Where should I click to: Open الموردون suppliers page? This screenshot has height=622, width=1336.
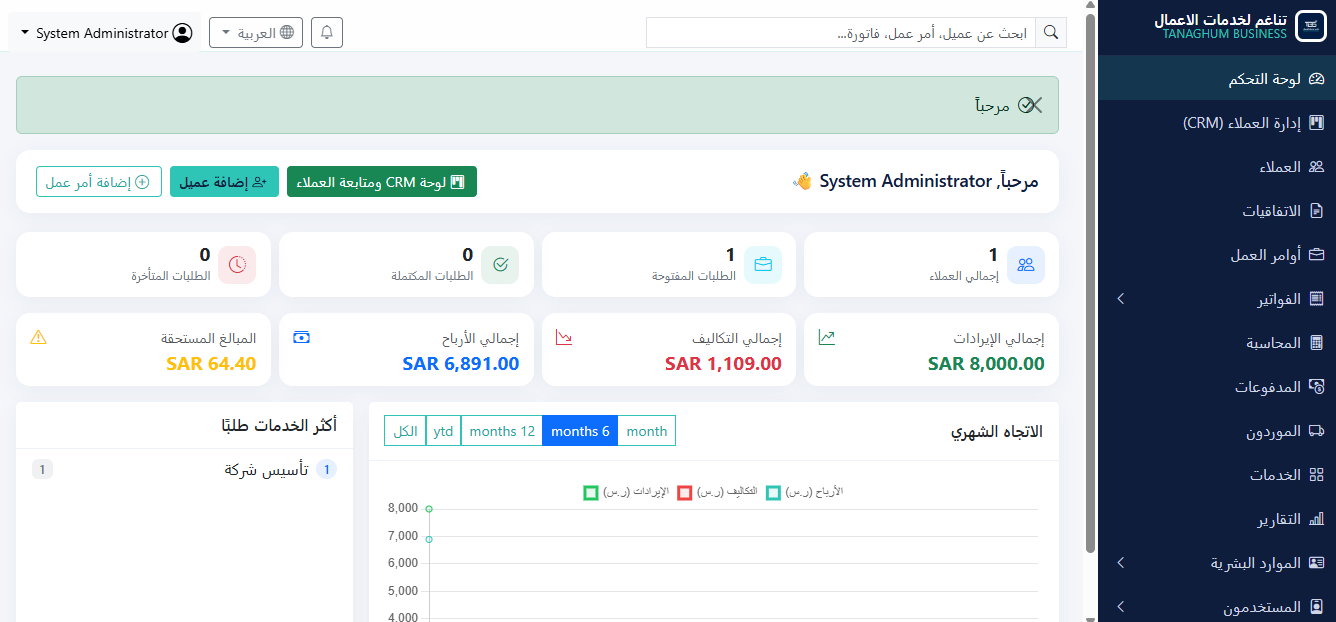coord(1217,431)
